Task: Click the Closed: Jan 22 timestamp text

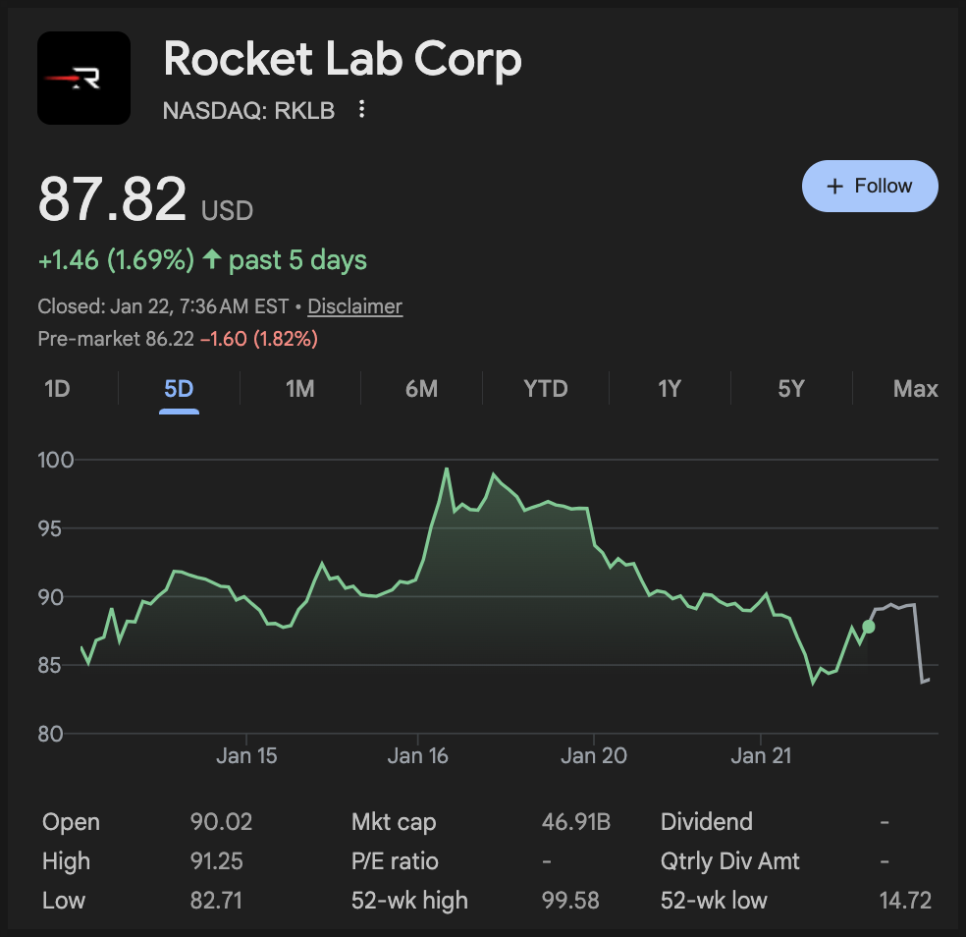Action: (163, 306)
